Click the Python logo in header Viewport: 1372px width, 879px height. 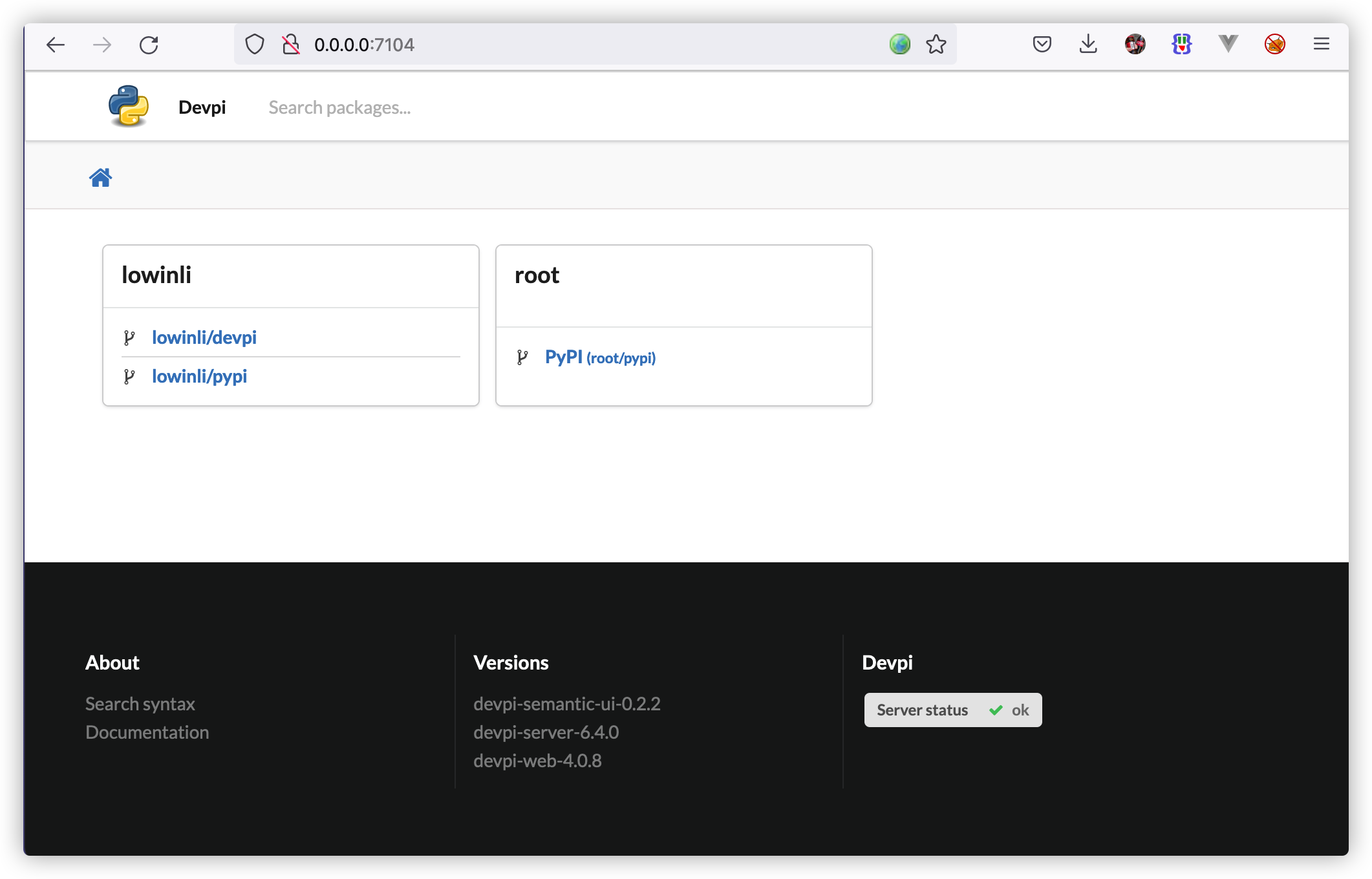tap(129, 106)
